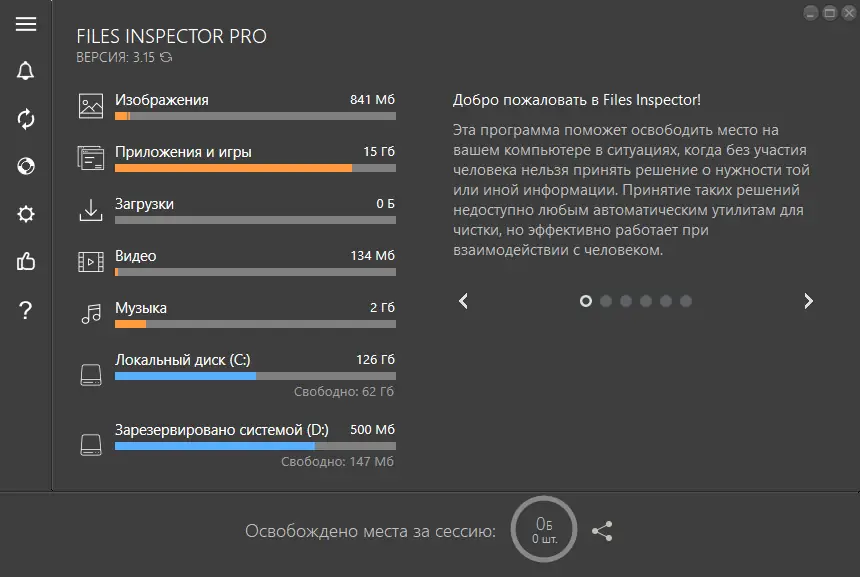The height and width of the screenshot is (577, 860).
Task: Select the Приложения и игры icon
Action: [92, 158]
